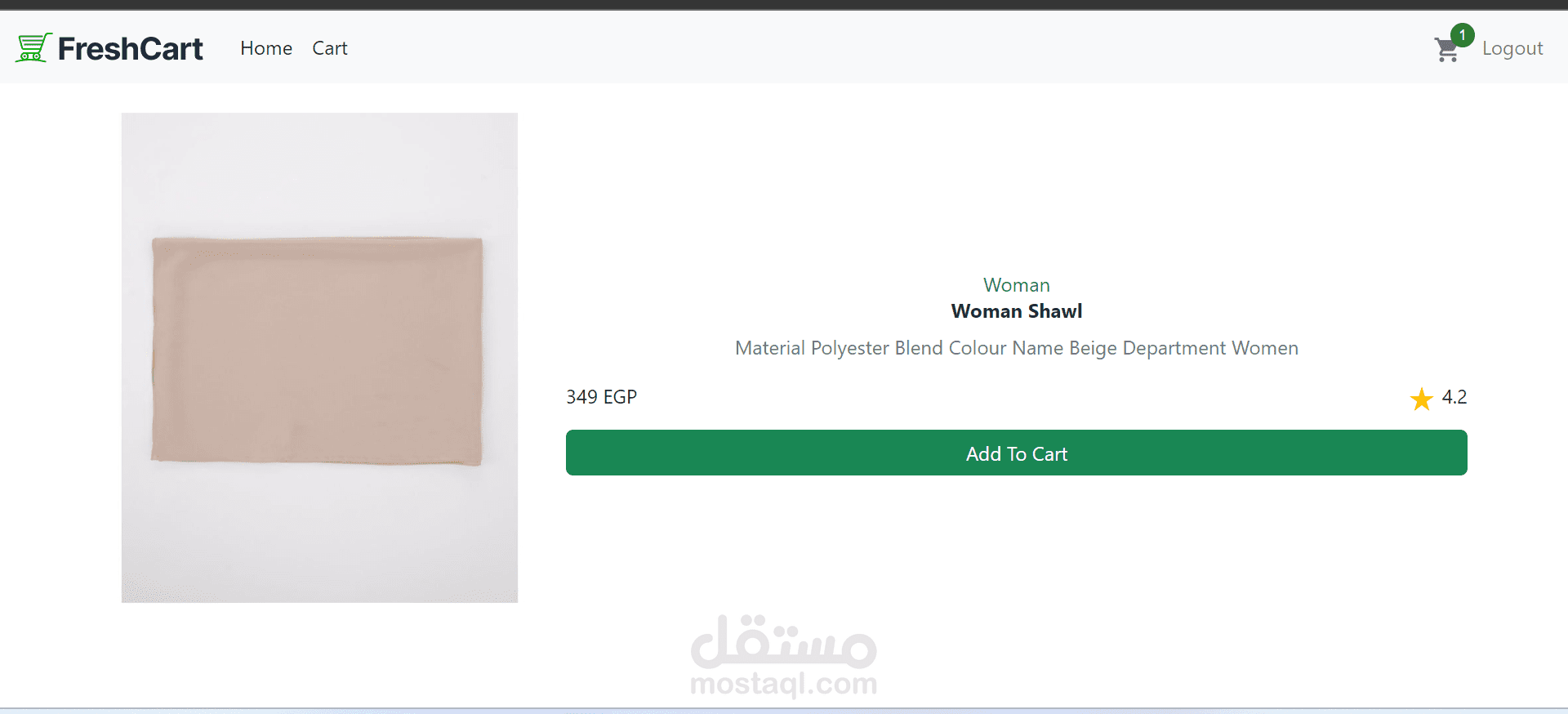Click the dark bar above the navbar

pos(784,5)
